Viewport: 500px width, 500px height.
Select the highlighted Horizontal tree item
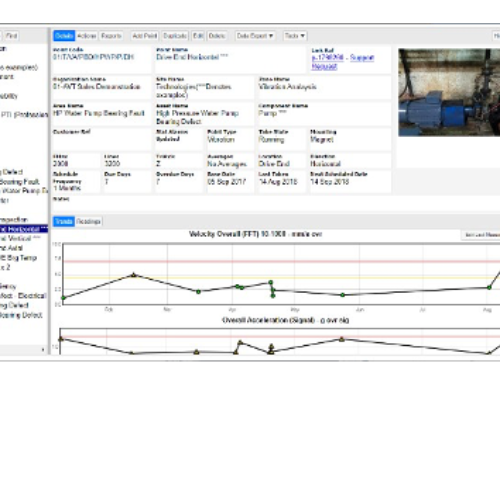click(24, 229)
